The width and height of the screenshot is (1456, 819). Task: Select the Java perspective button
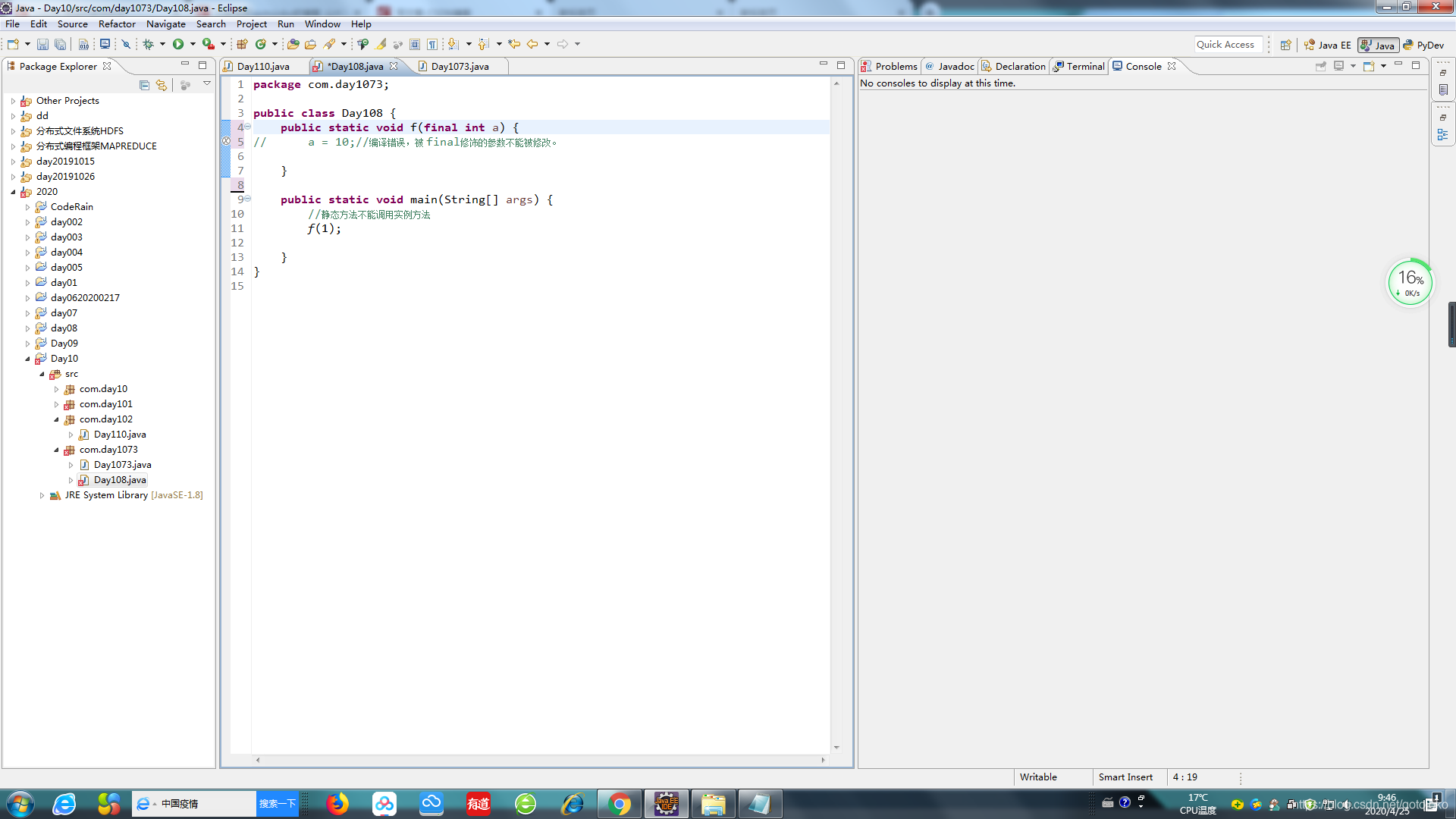1378,45
